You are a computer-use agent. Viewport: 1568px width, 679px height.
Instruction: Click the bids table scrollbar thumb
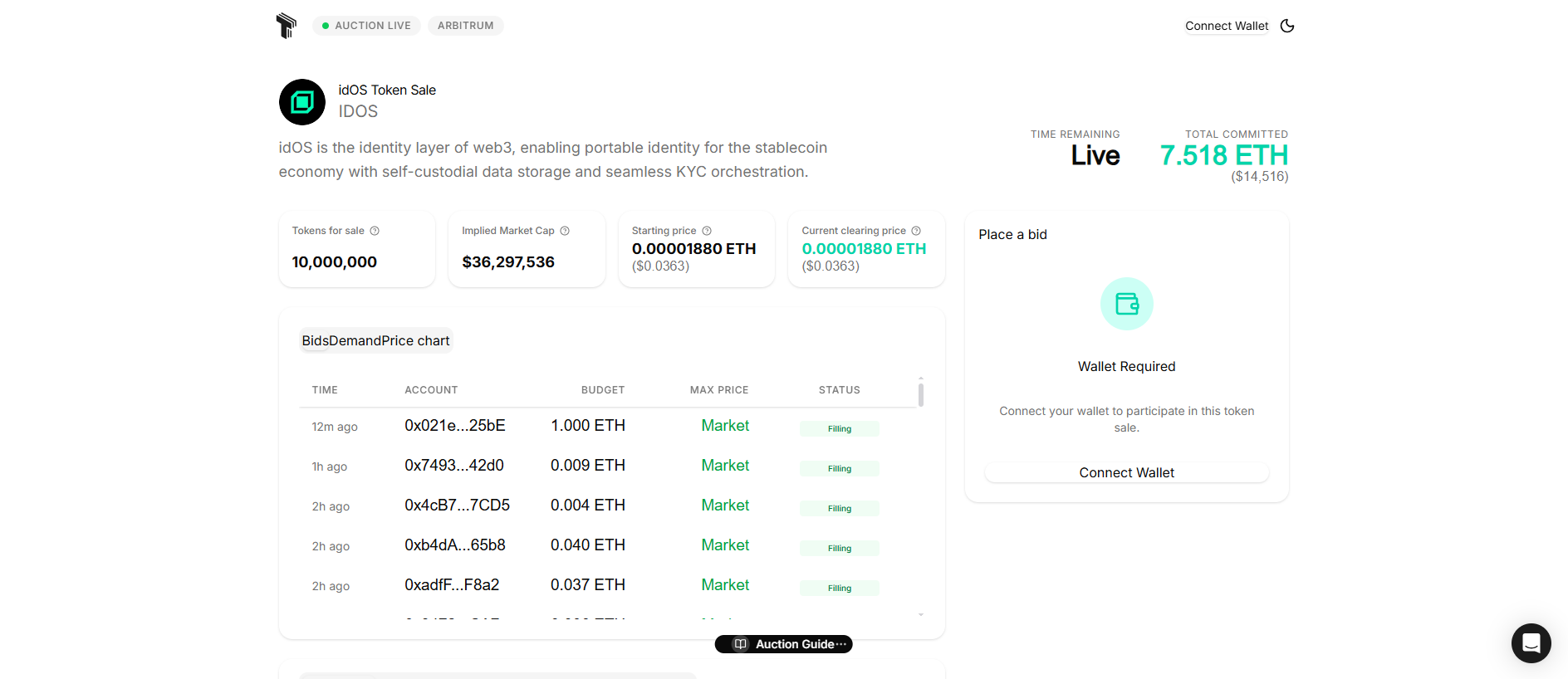pyautogui.click(x=921, y=394)
